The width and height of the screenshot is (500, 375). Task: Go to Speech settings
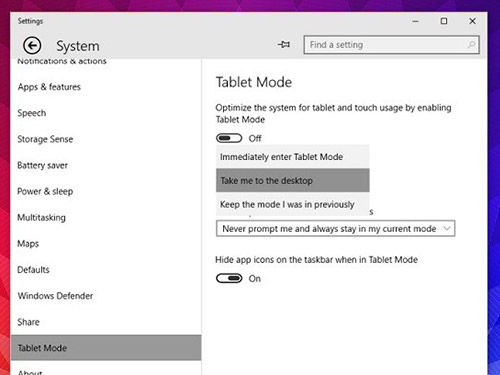tap(32, 113)
